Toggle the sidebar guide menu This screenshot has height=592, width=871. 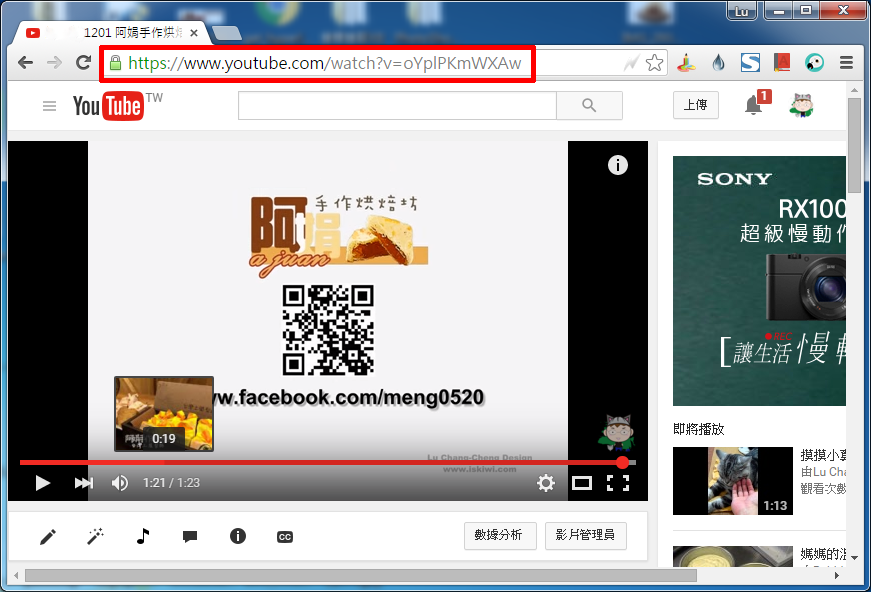tap(49, 105)
